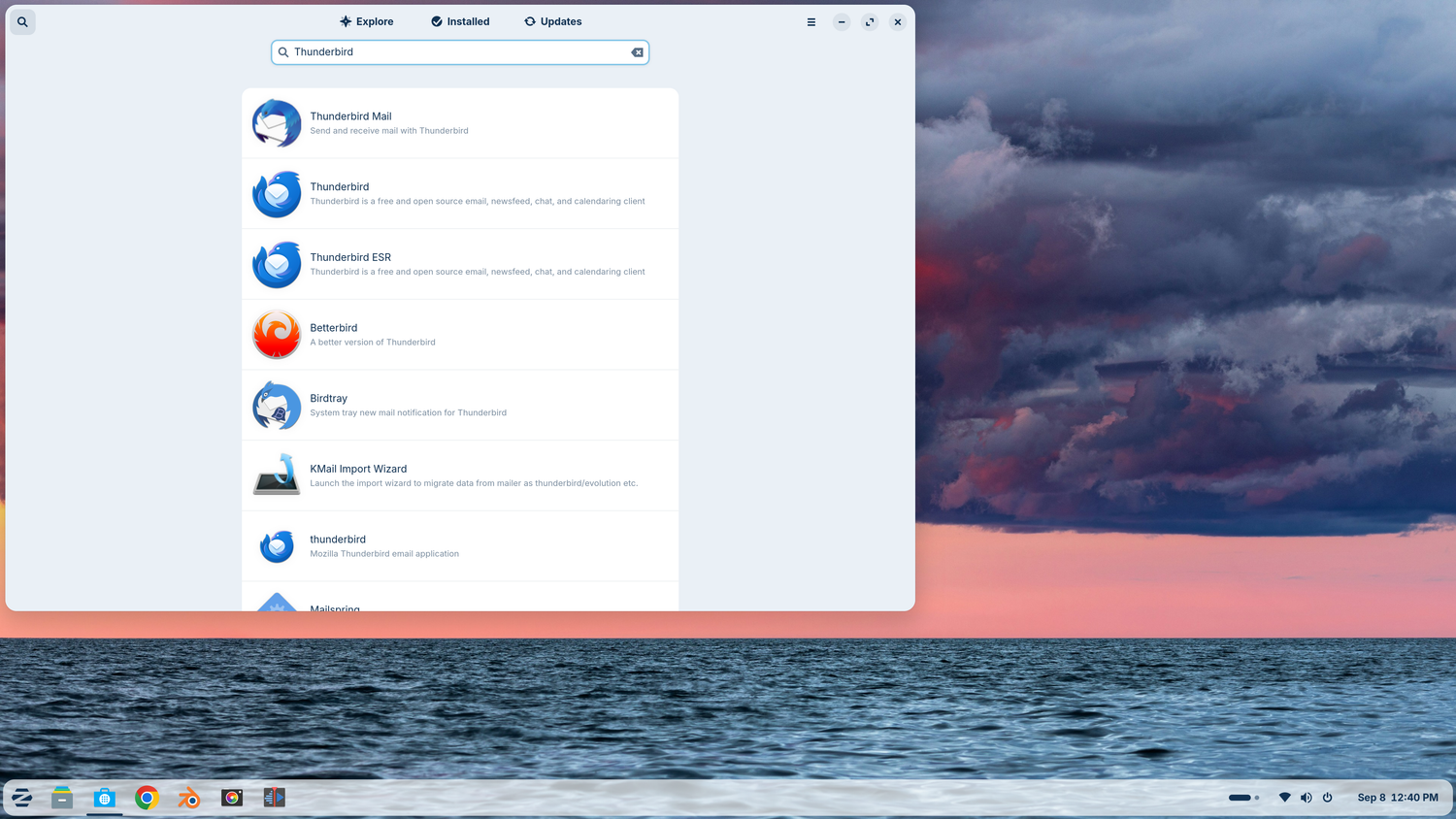Click 'Launch the import wizard' description text
The height and width of the screenshot is (819, 1456).
474,483
